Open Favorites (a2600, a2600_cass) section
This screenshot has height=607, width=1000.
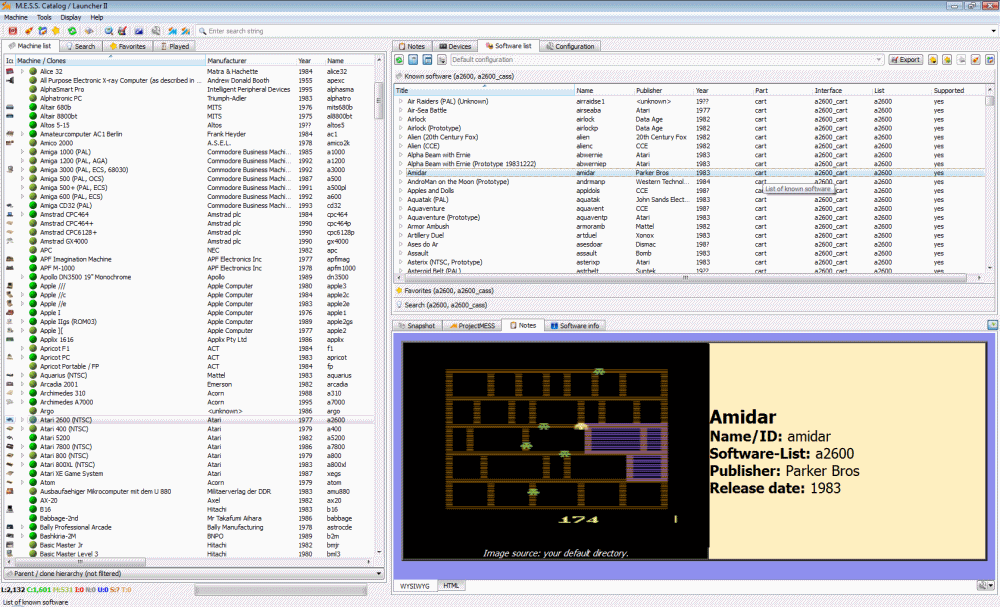coord(693,290)
